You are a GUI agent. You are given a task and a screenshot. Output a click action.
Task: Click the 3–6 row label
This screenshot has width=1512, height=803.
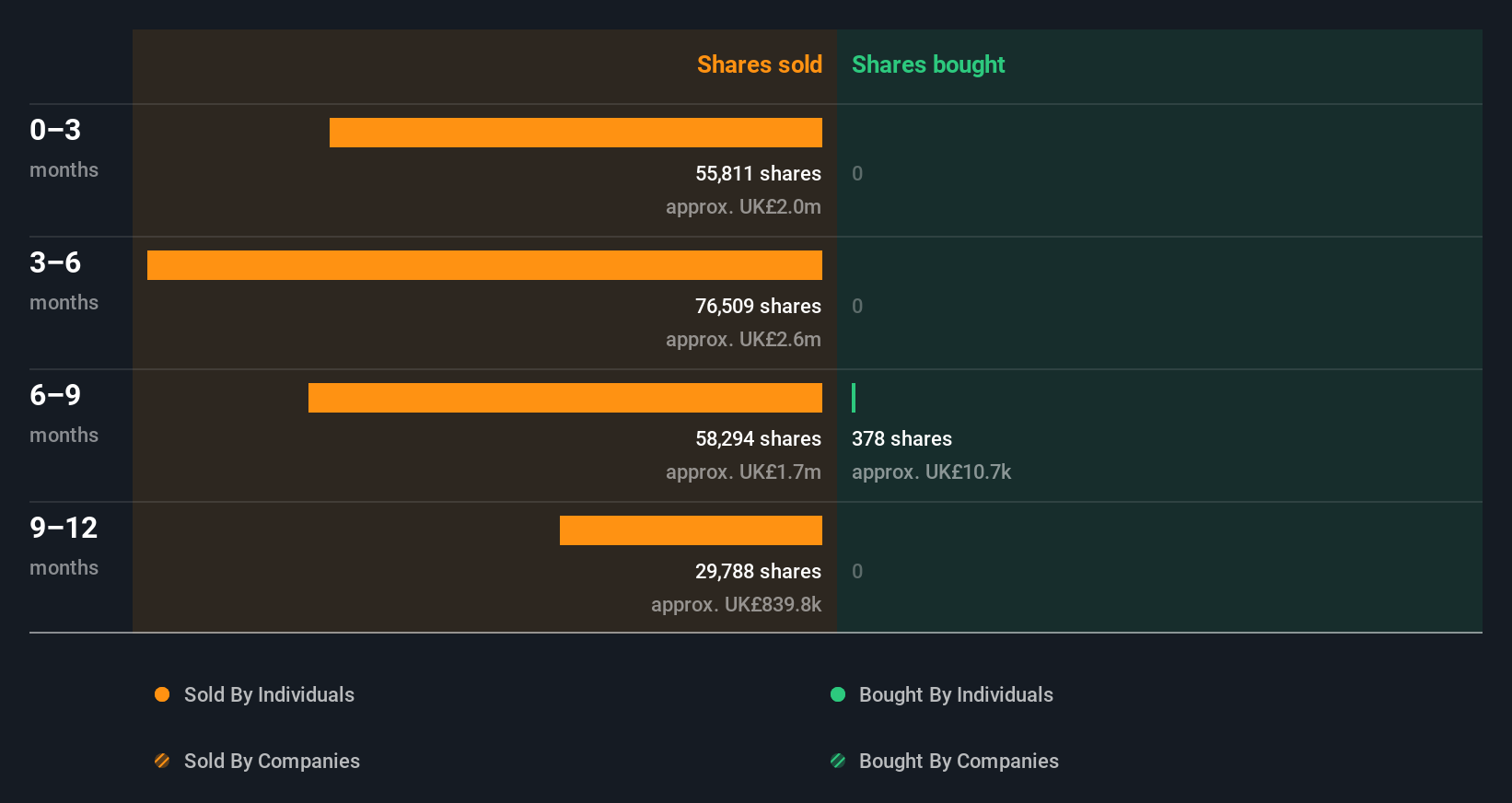click(55, 262)
